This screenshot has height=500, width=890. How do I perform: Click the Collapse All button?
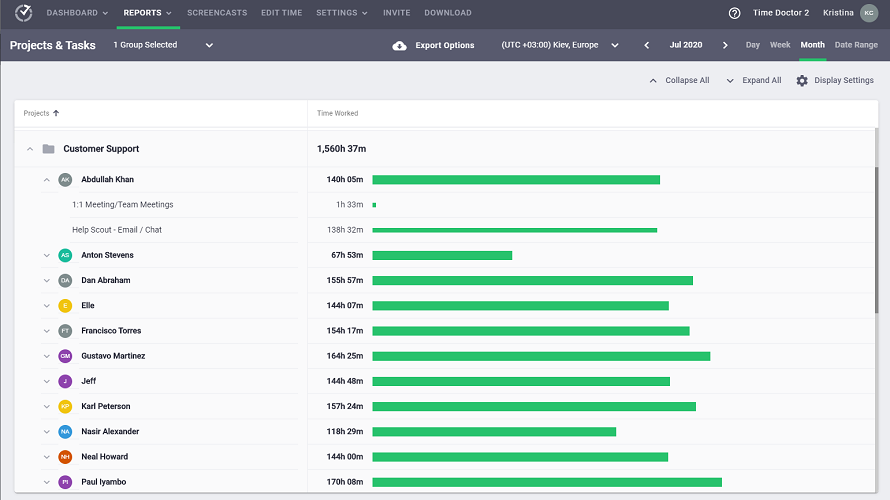tap(679, 80)
